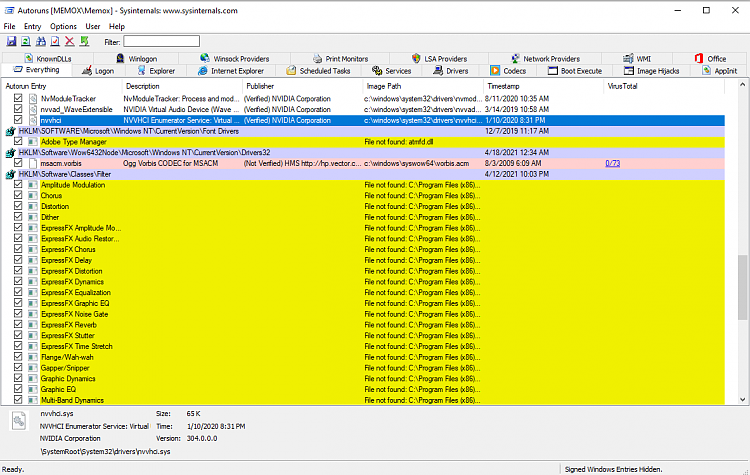Viewport: 750px width, 475px height.
Task: Click the Properties toolbar icon
Action: pyautogui.click(x=55, y=42)
